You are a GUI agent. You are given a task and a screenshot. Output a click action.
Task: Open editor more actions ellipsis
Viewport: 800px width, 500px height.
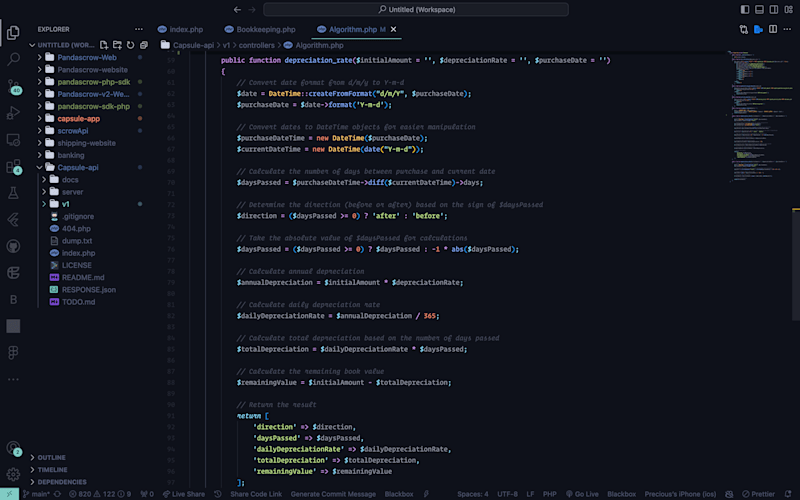(x=787, y=29)
